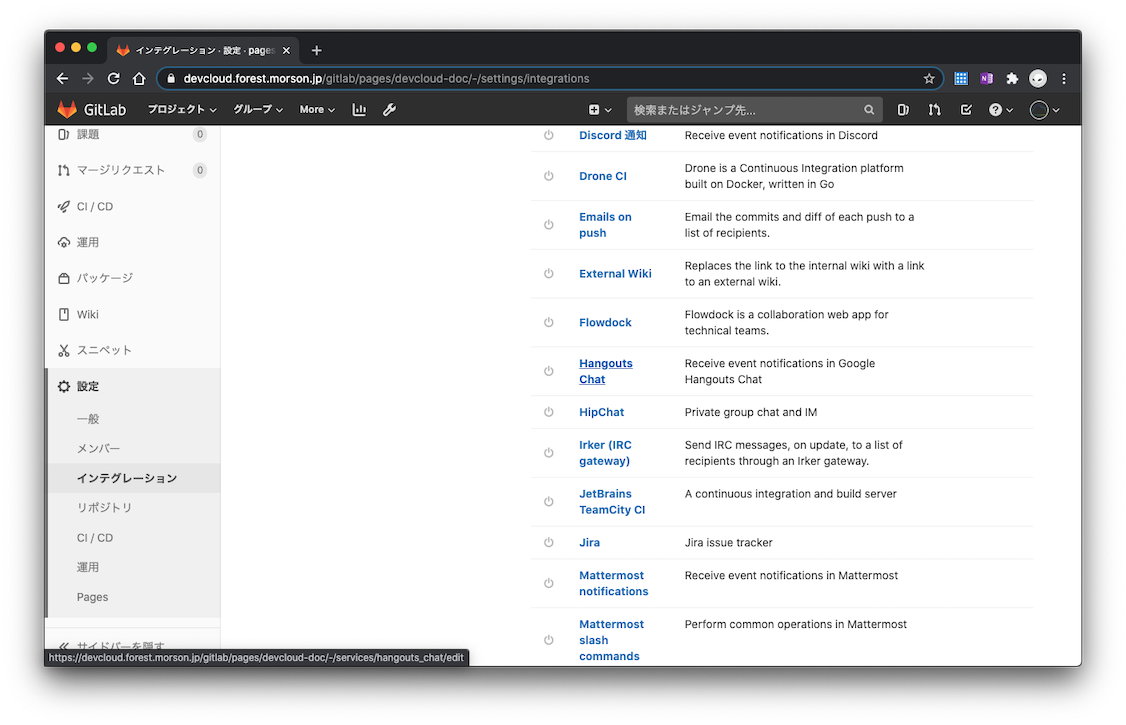Open the activity chart icon in navbar

tap(359, 110)
